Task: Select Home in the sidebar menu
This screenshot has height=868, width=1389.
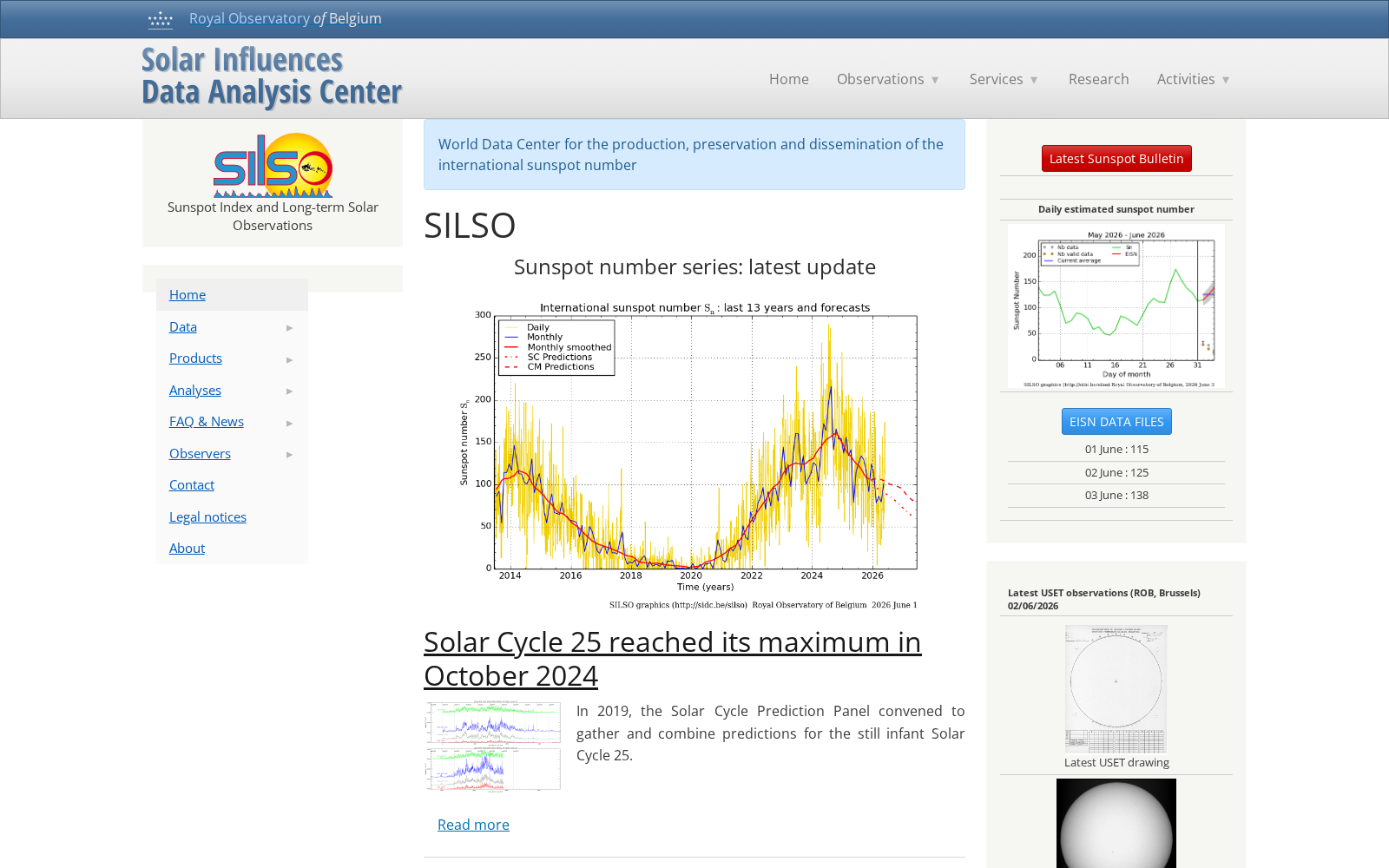Action: click(x=188, y=294)
